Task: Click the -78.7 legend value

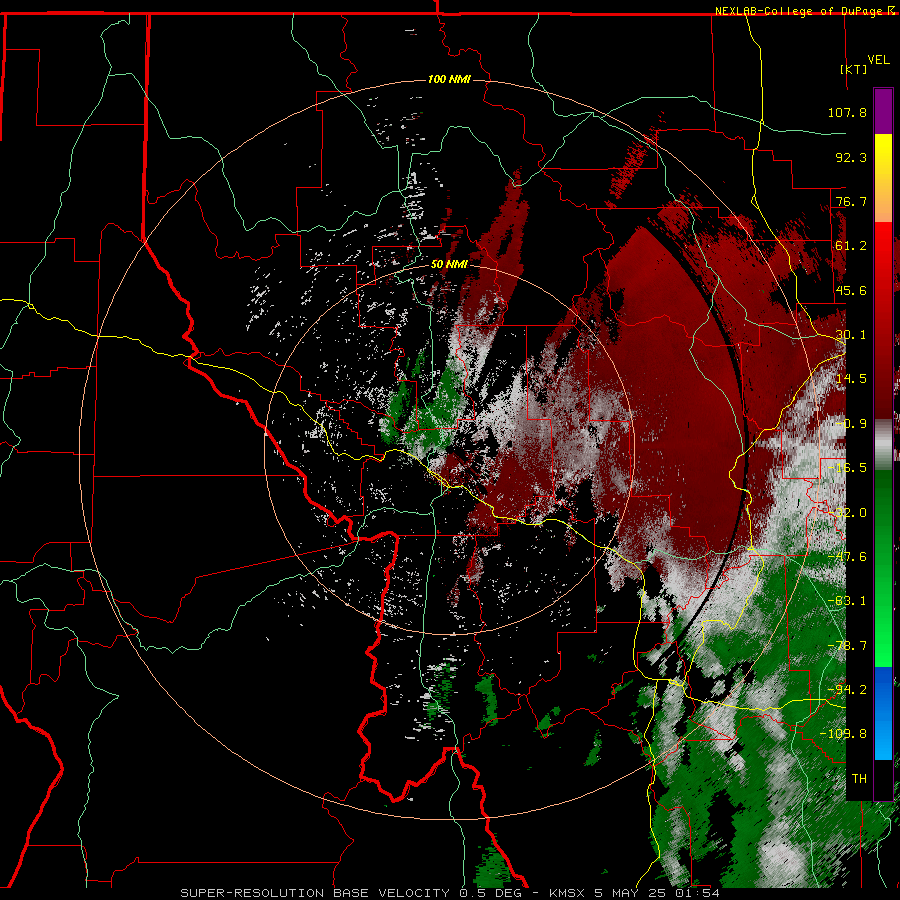Action: pyautogui.click(x=847, y=646)
